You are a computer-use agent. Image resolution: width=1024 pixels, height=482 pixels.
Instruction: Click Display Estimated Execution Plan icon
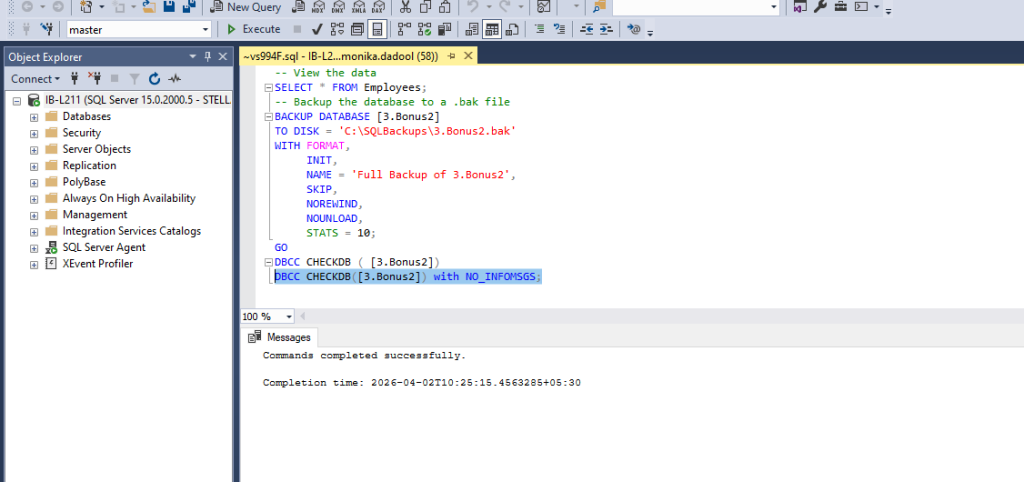tap(337, 29)
